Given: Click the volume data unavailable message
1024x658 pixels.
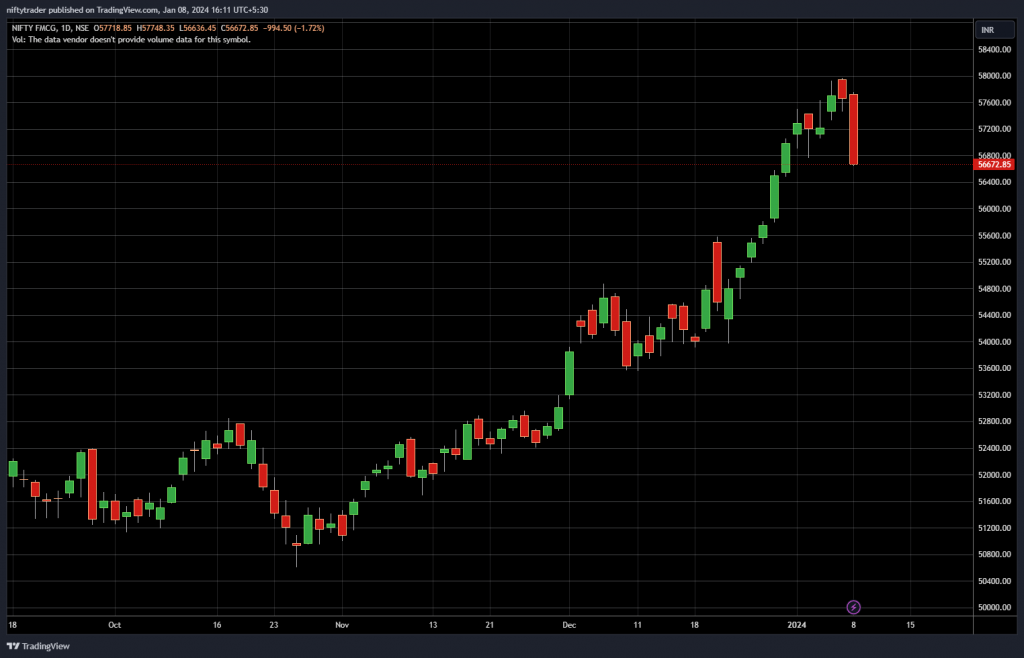Looking at the screenshot, I should 131,40.
